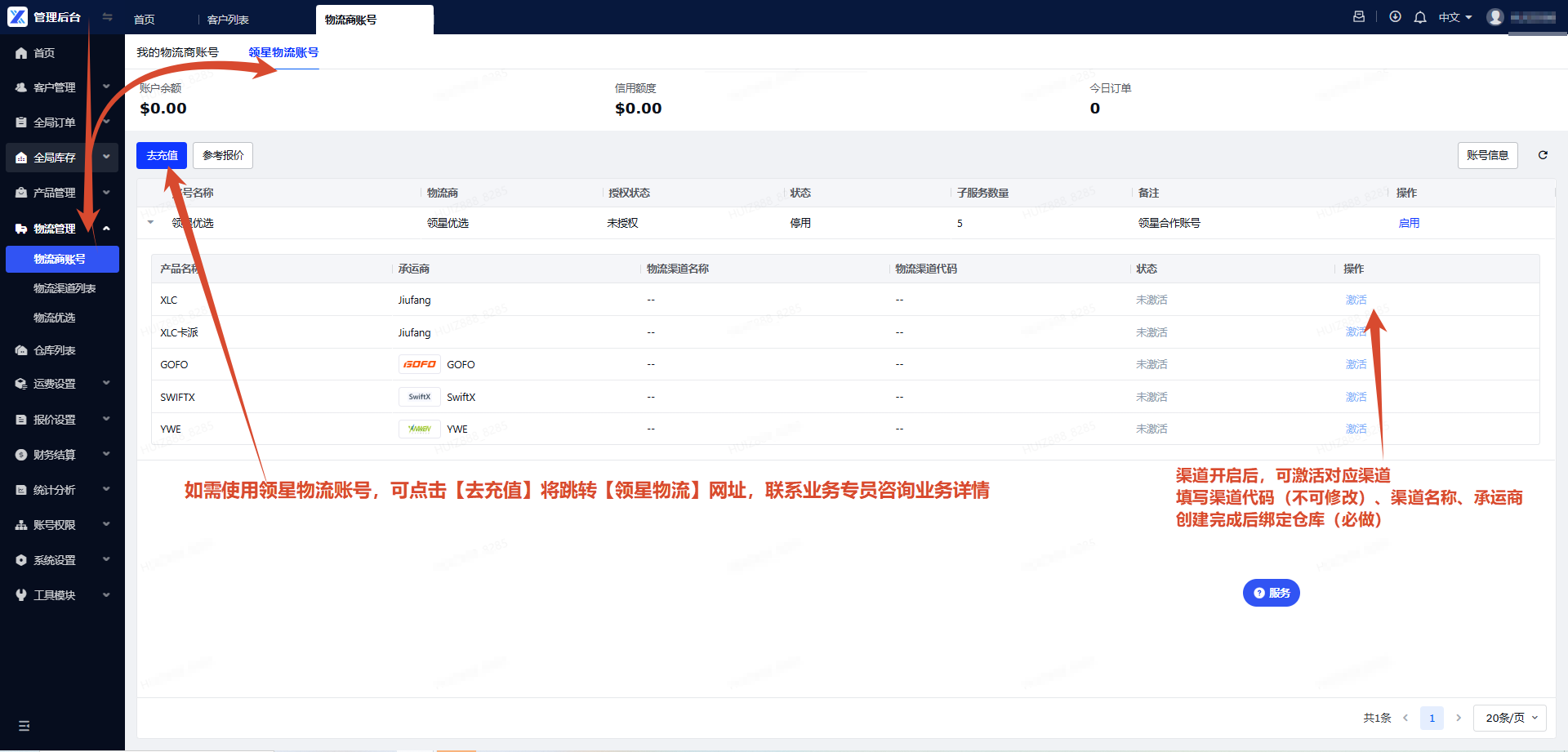Click the 客户管理 sidebar icon
This screenshot has height=752, width=1568.
[21, 87]
